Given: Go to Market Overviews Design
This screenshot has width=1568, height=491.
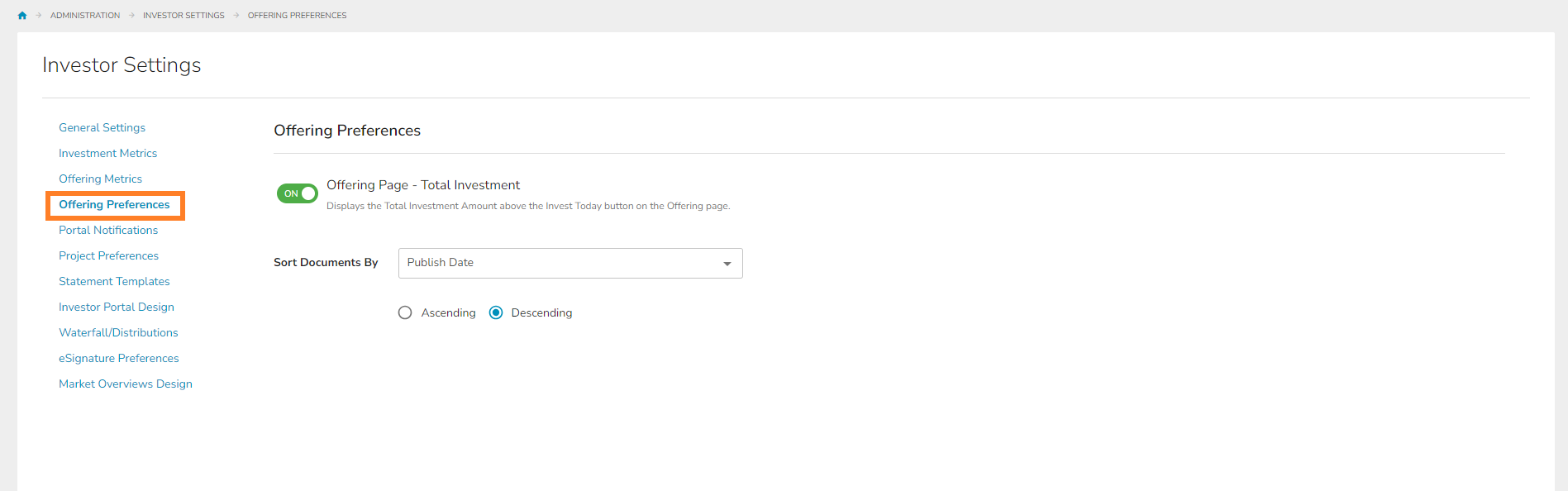Looking at the screenshot, I should pos(126,384).
